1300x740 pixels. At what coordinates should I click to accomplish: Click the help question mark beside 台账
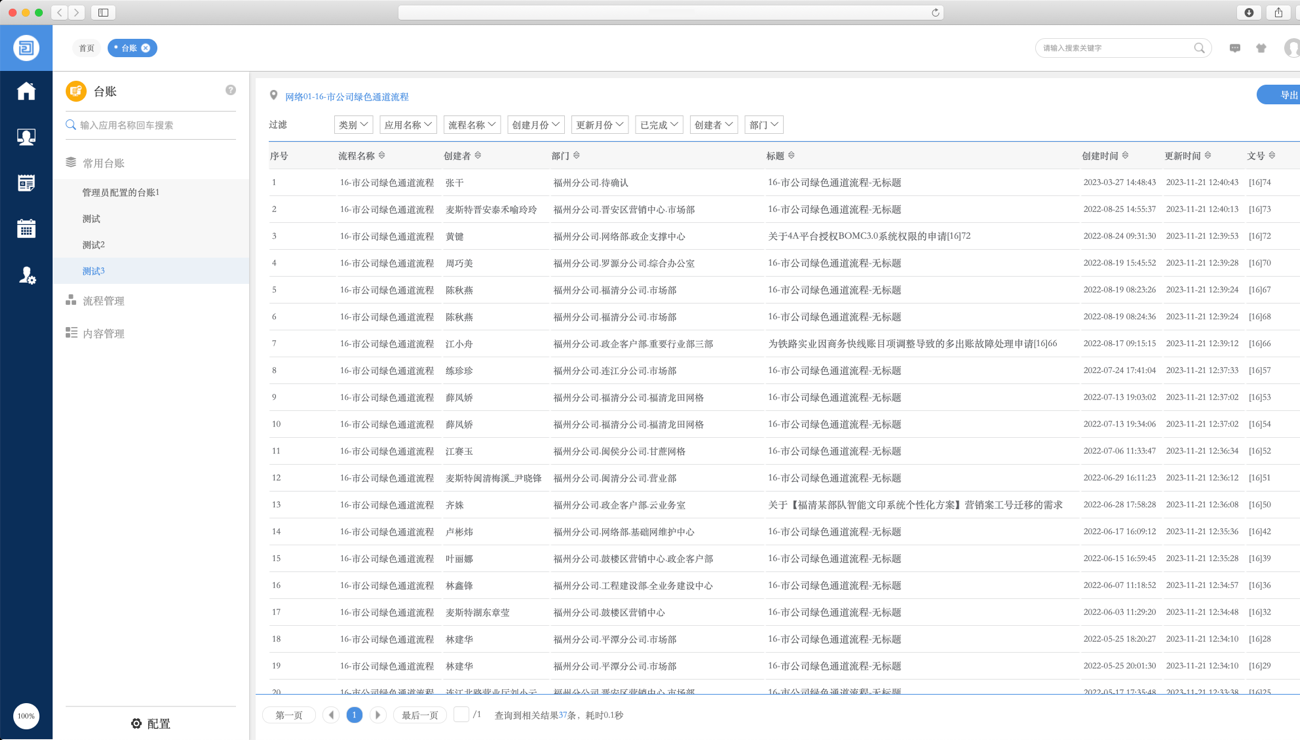click(x=231, y=90)
